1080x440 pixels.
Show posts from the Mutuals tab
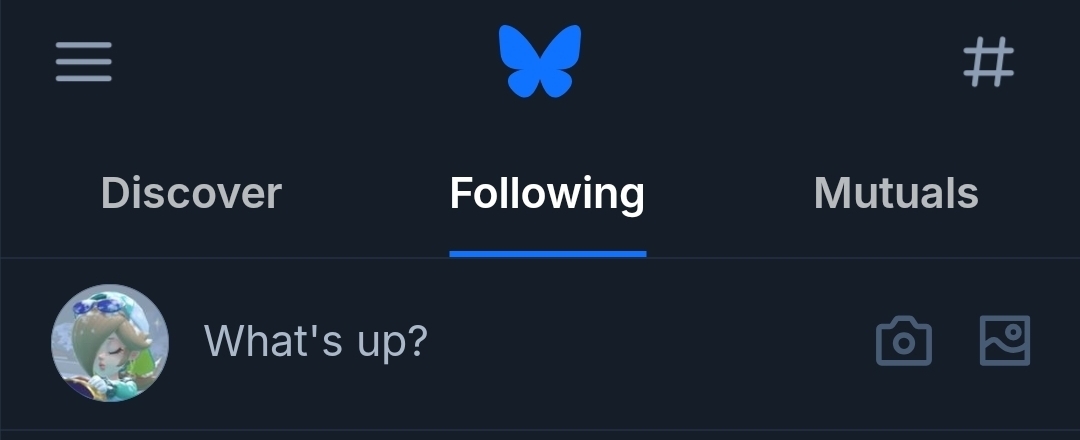click(x=896, y=193)
